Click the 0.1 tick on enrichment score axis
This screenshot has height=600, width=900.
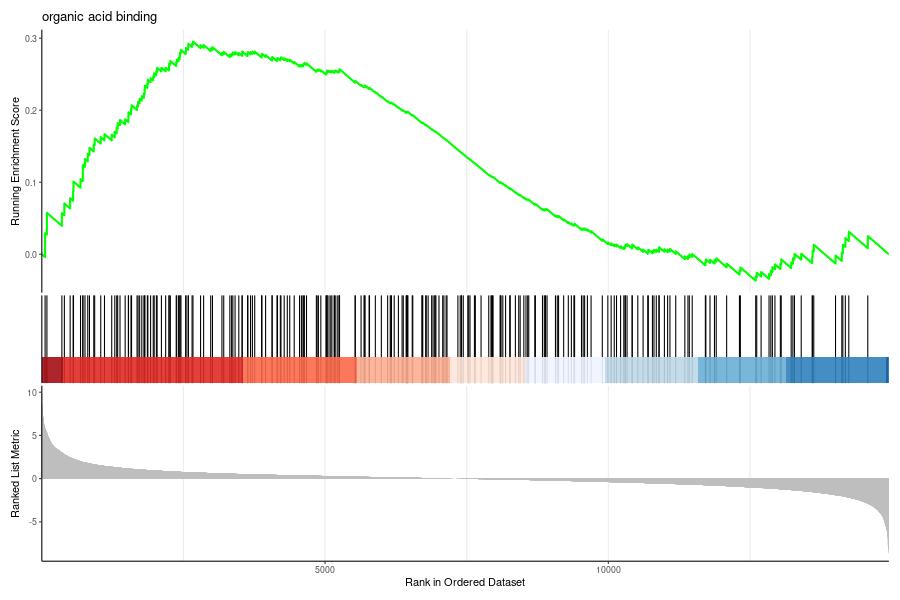coord(30,182)
